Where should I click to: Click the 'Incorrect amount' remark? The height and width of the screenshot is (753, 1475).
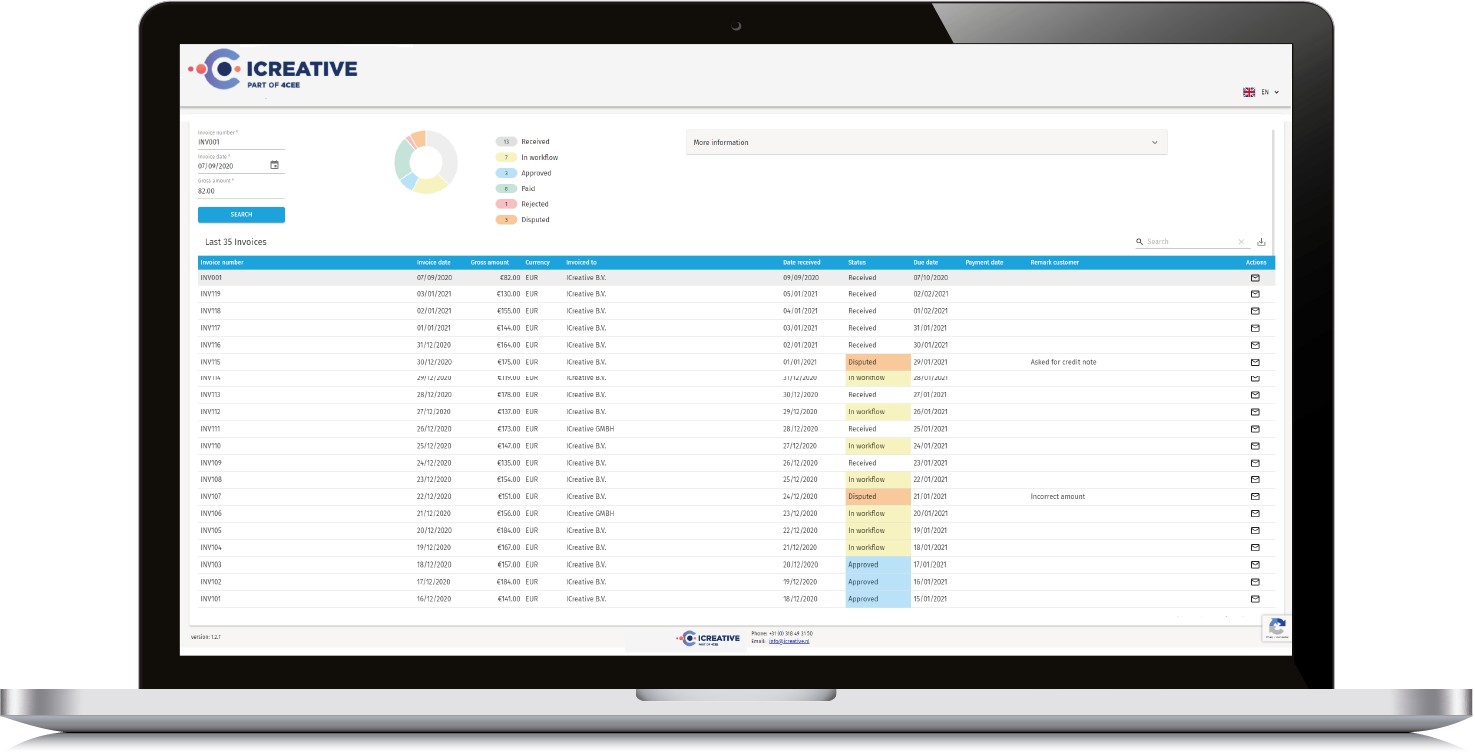pyautogui.click(x=1057, y=496)
